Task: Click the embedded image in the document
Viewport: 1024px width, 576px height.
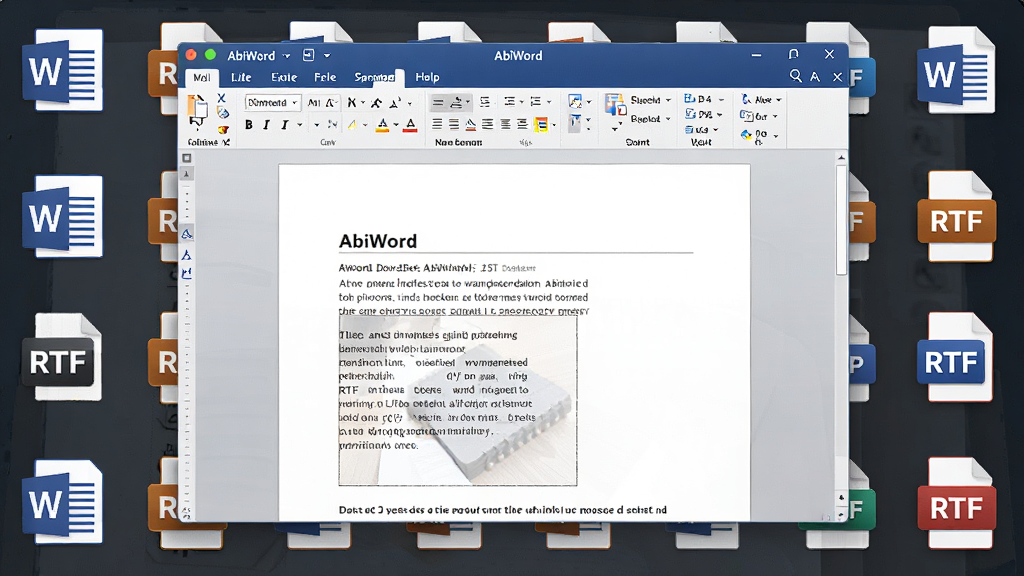Action: 458,400
